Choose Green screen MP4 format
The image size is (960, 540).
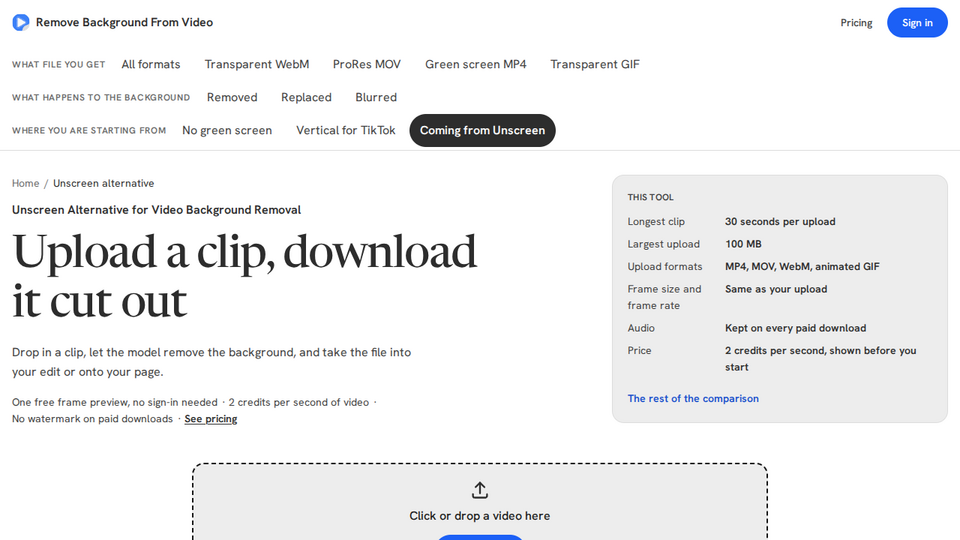click(x=476, y=64)
